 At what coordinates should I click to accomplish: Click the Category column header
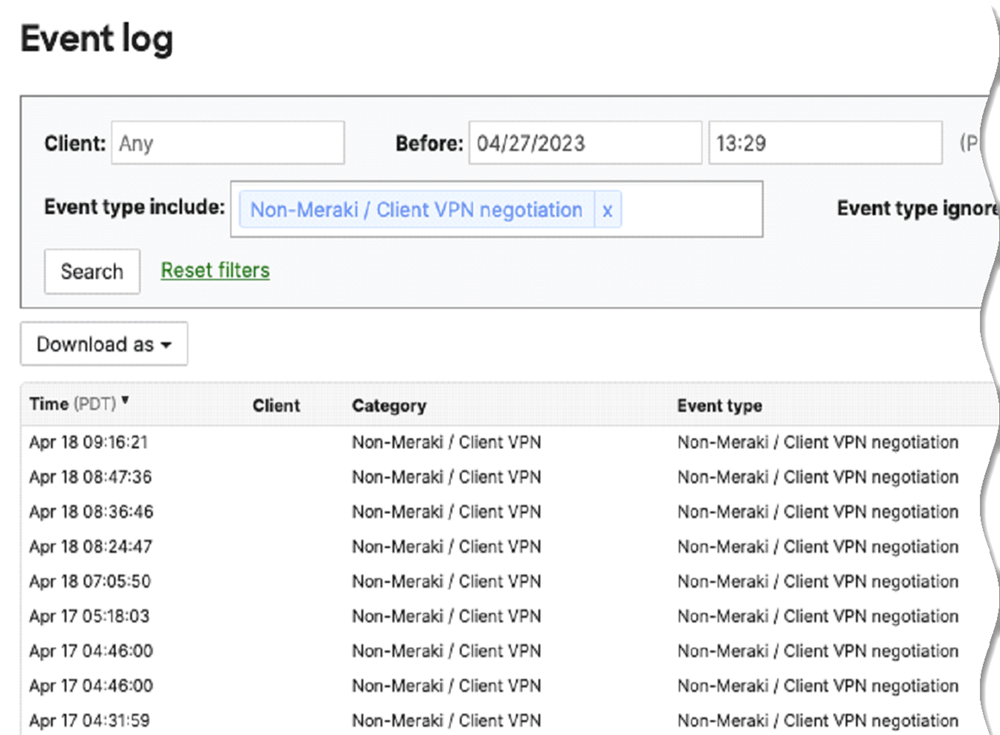click(x=389, y=405)
